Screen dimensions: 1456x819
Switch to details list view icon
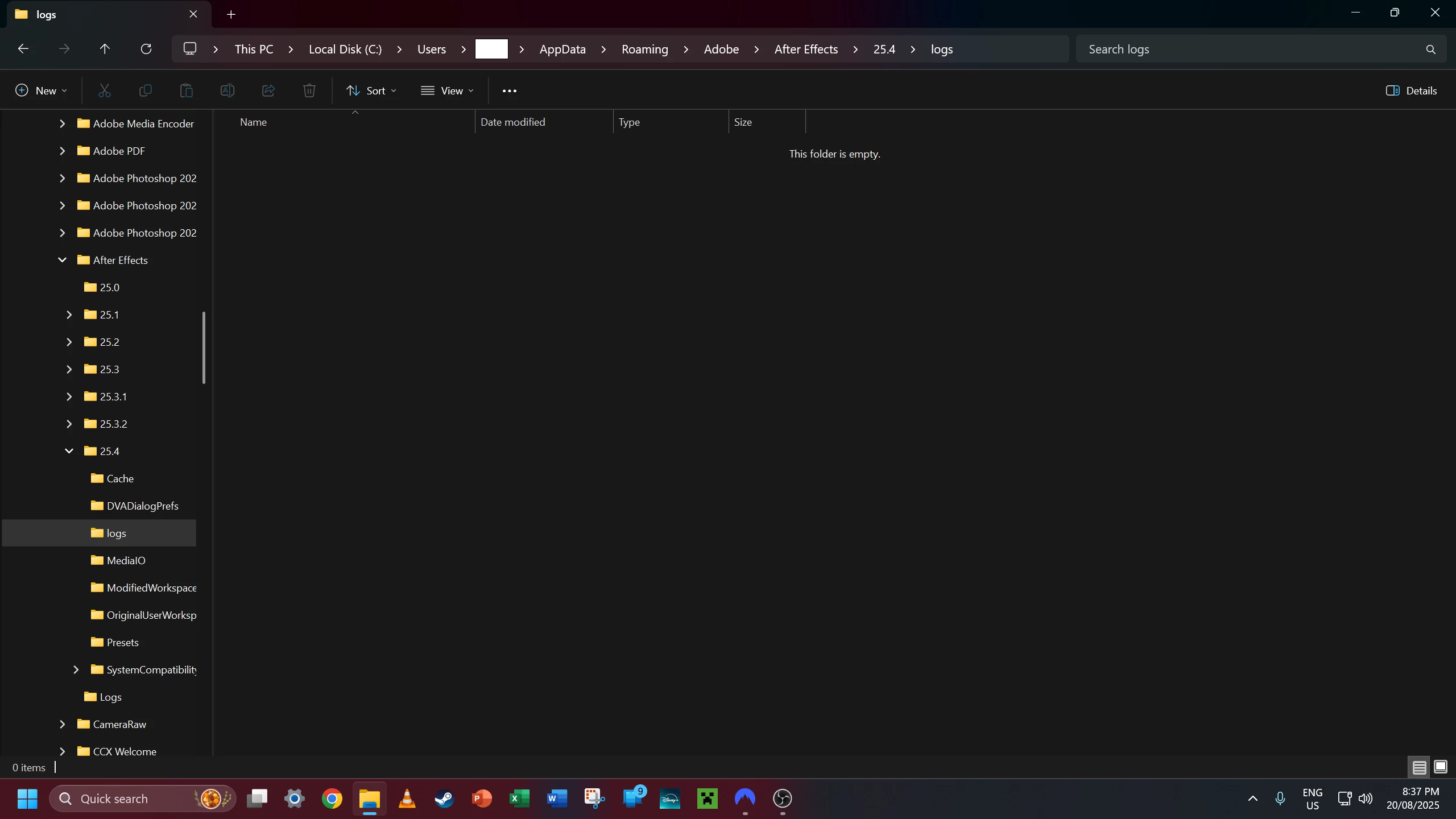1419,767
